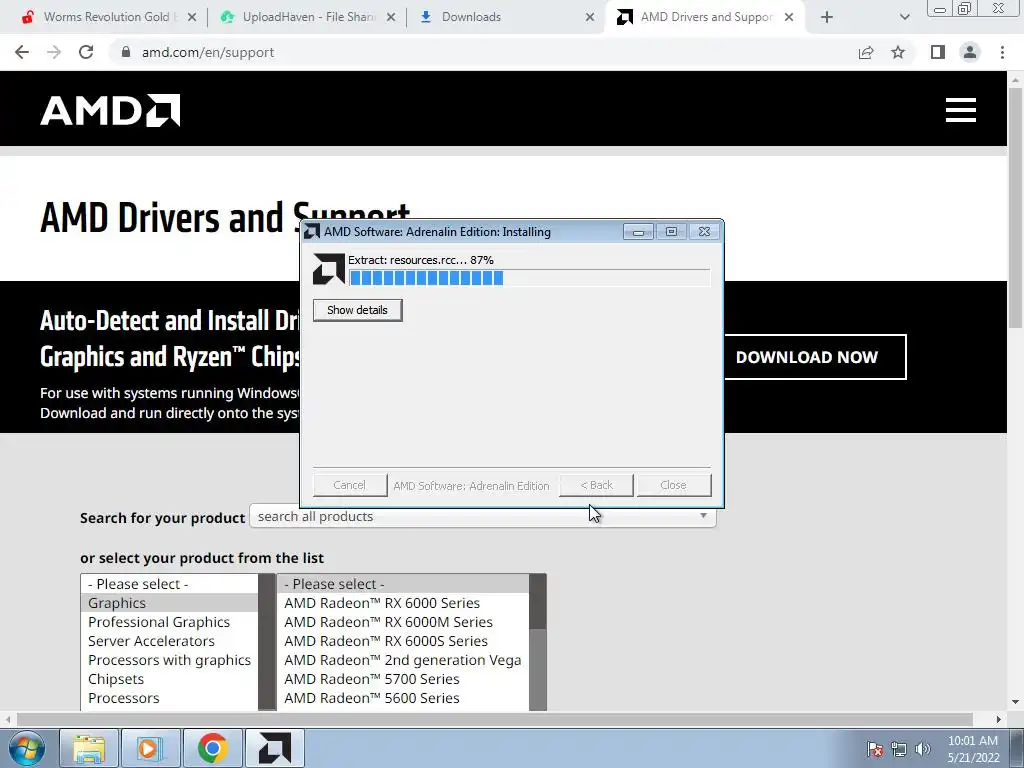Screen dimensions: 1024x768
Task: Open Chrome three-dot menu
Action: 1002,52
